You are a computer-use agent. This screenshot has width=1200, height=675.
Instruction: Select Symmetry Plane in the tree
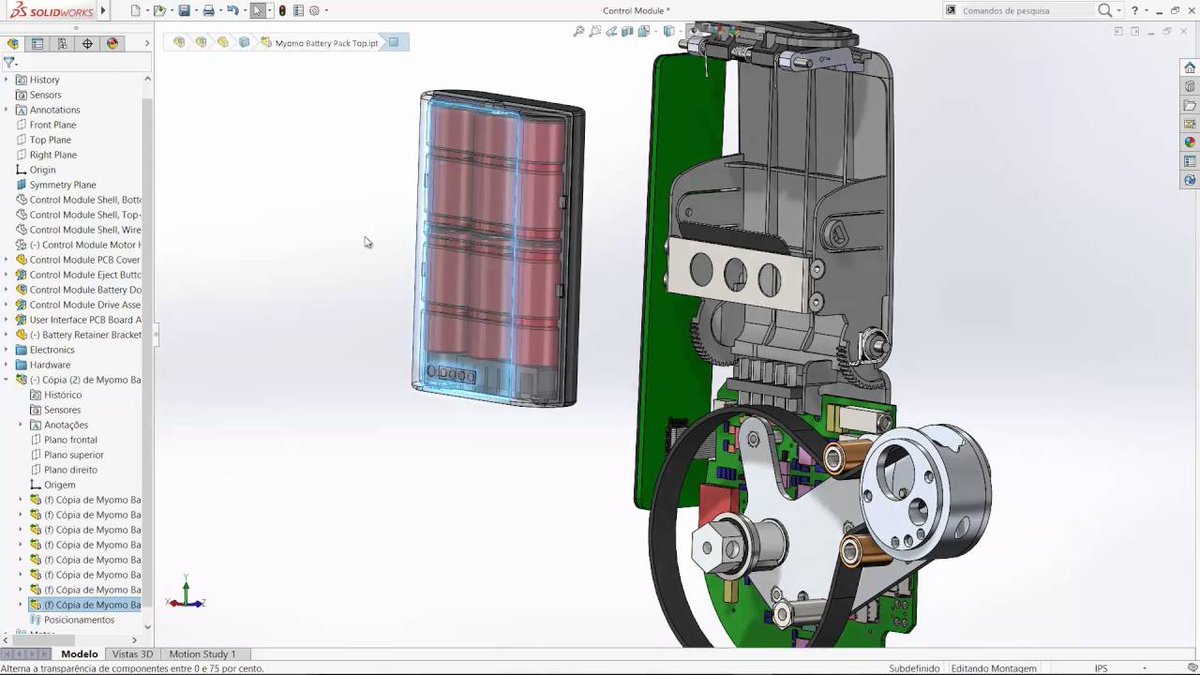[x=63, y=185]
